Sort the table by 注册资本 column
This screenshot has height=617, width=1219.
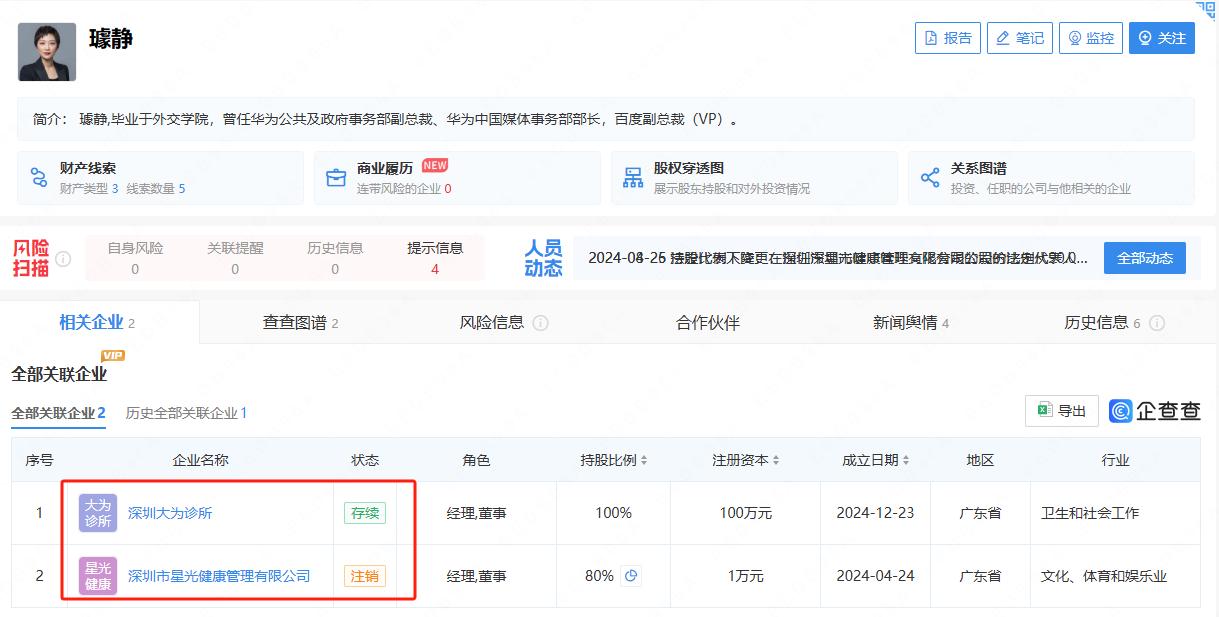tap(746, 460)
